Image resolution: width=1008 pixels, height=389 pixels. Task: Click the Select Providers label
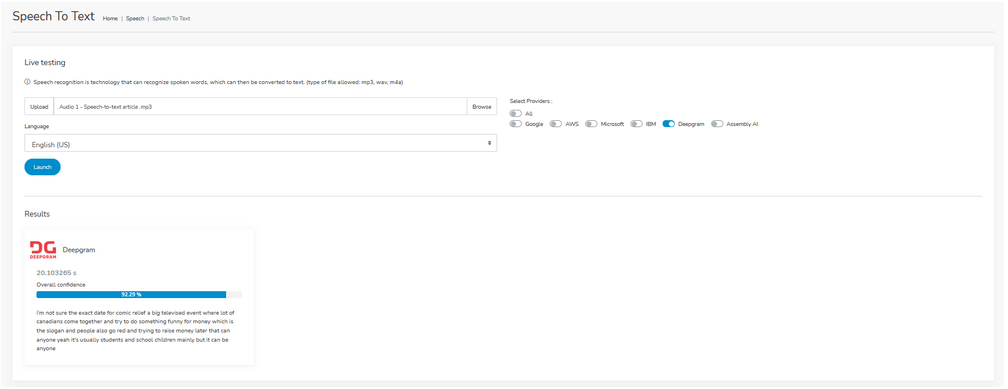tap(531, 101)
